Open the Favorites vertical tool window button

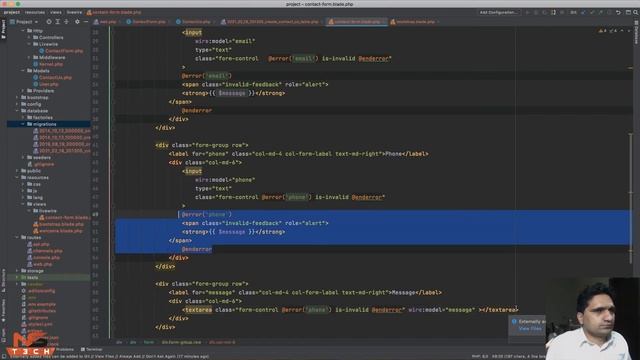[3, 311]
